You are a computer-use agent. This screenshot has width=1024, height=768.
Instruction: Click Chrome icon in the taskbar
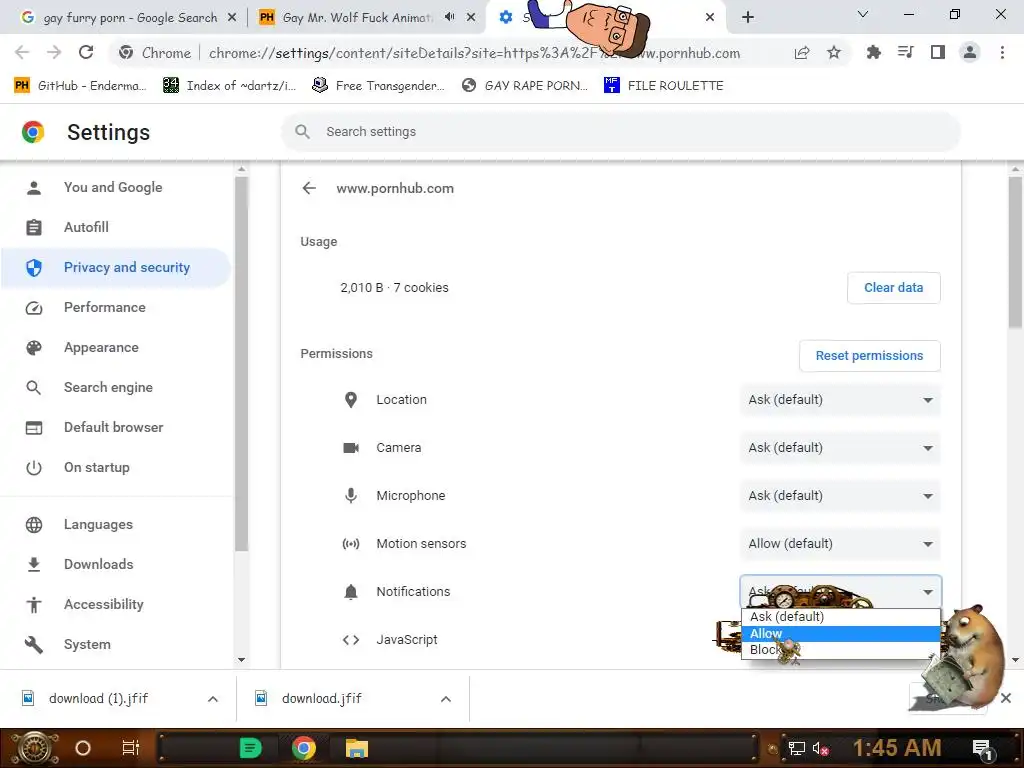pos(304,748)
